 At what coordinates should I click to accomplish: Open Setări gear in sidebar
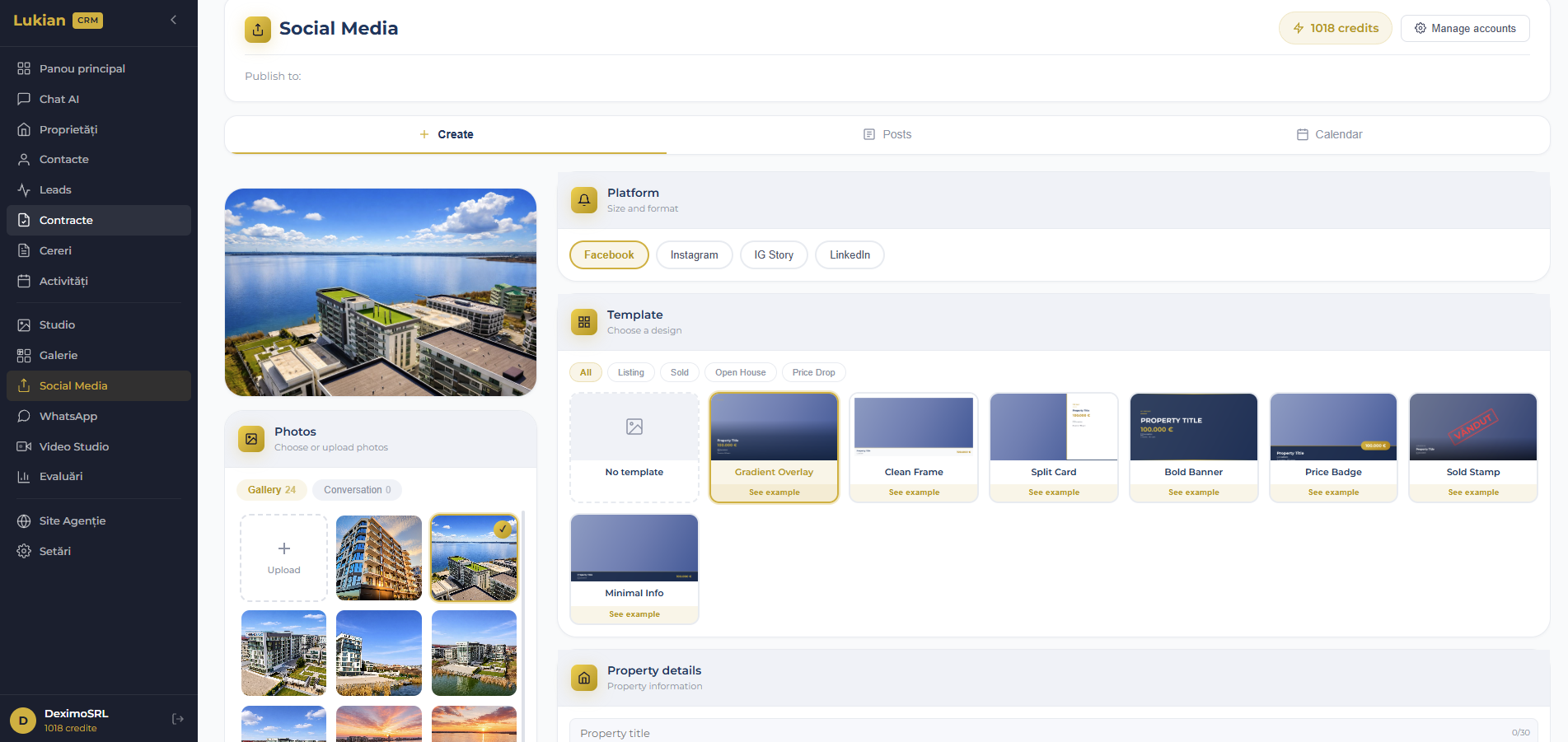tap(25, 551)
